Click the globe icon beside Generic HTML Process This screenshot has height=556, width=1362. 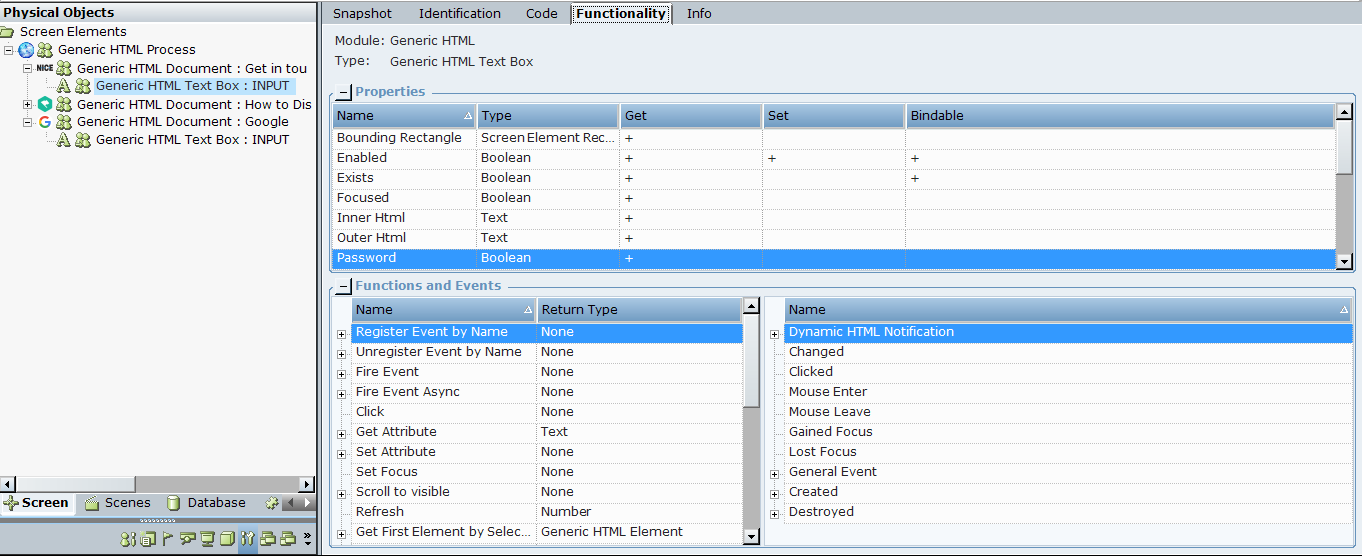[26, 50]
